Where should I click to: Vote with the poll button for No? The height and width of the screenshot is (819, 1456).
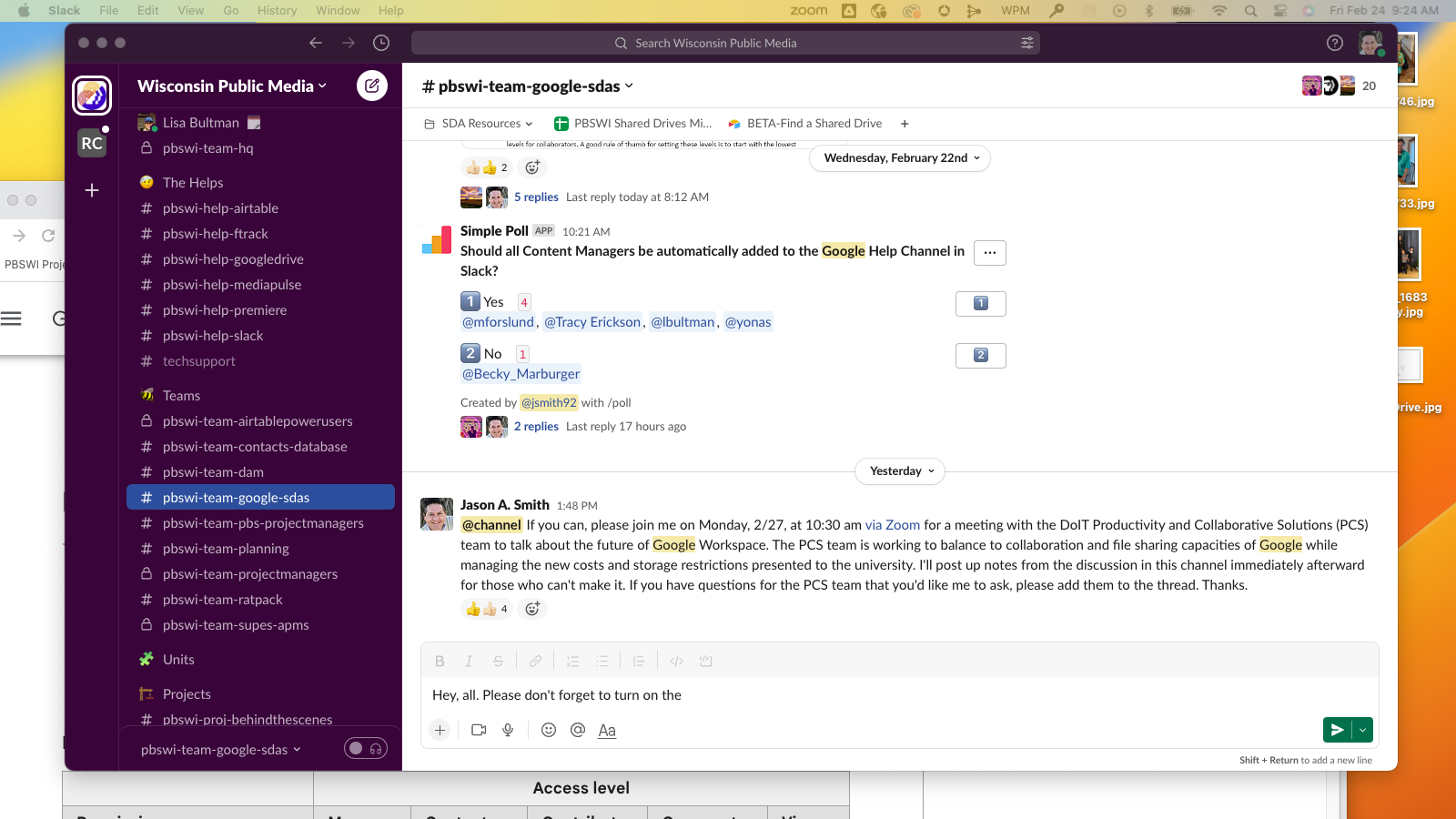[981, 356]
